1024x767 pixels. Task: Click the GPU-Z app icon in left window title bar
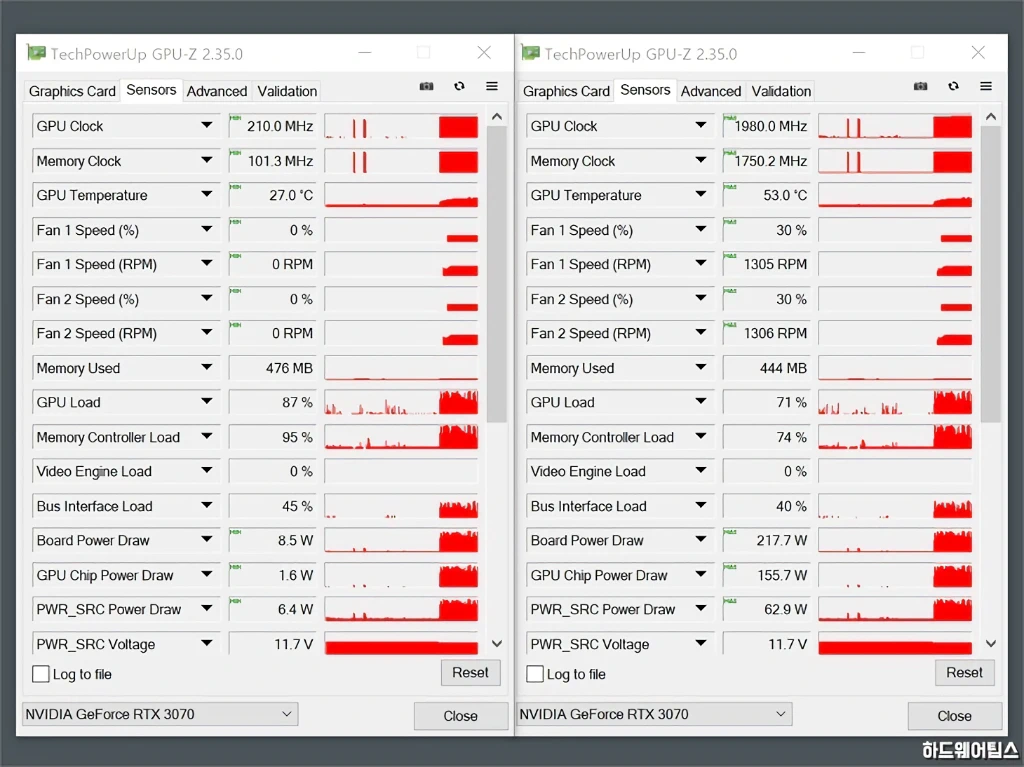click(36, 52)
